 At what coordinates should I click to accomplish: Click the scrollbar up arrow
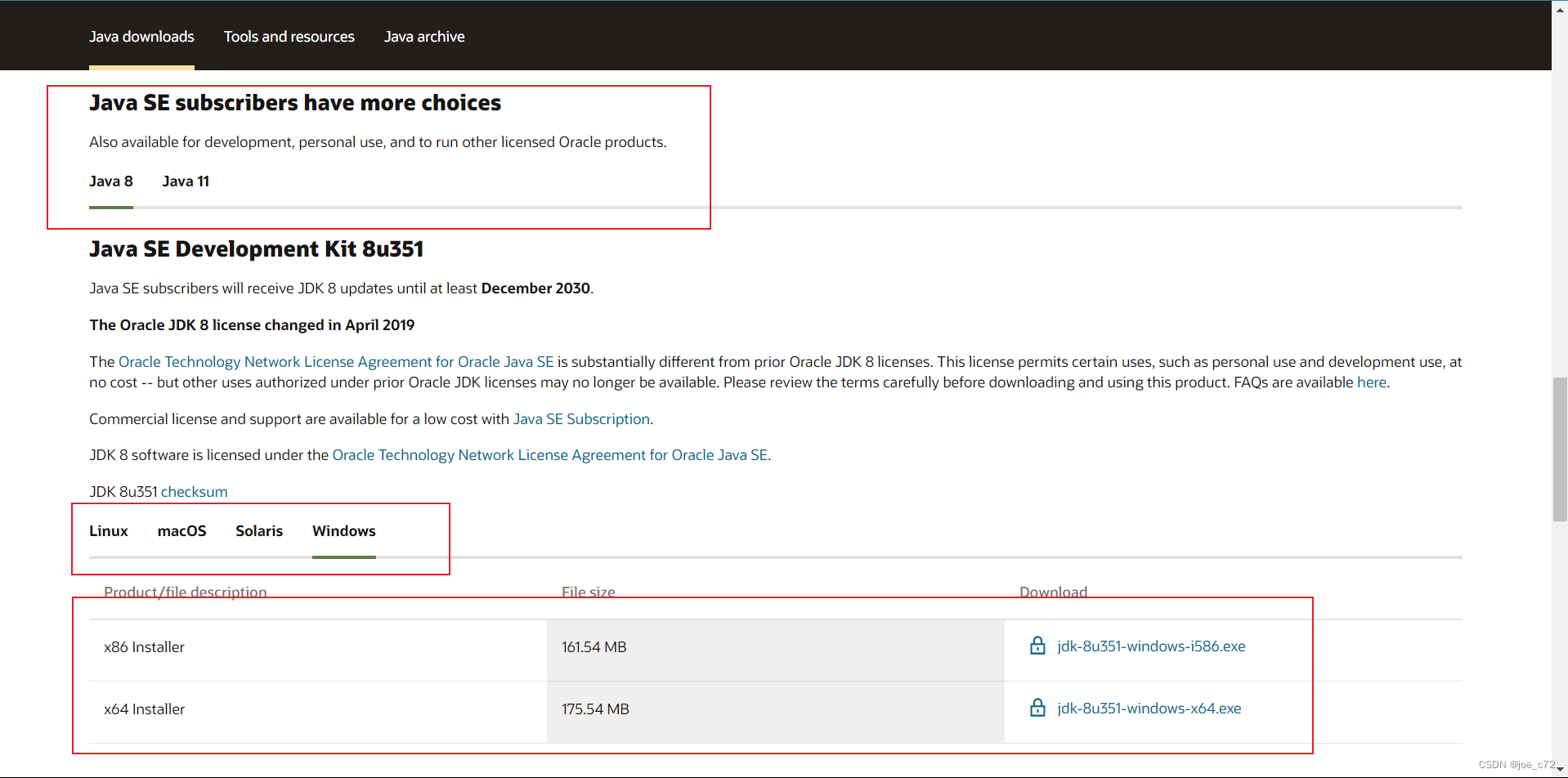point(1560,10)
